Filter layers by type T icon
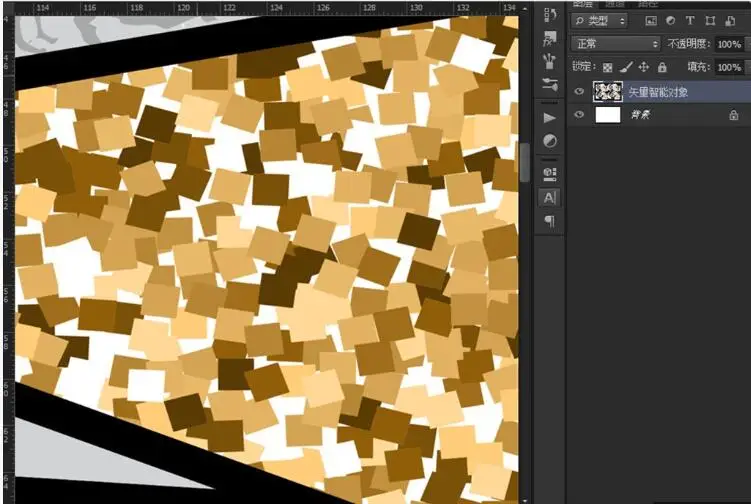Image resolution: width=751 pixels, height=504 pixels. click(690, 21)
